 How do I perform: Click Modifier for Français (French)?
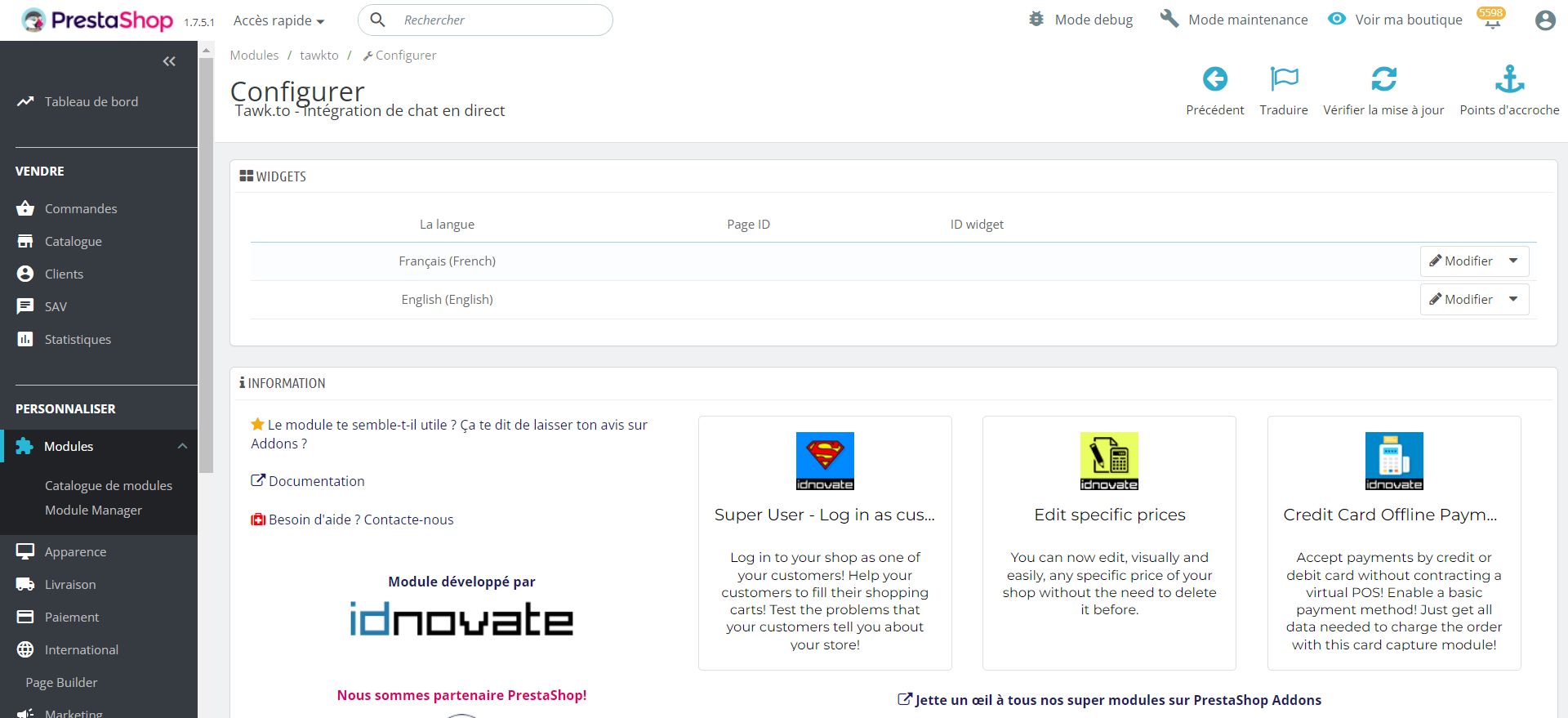coord(1461,261)
